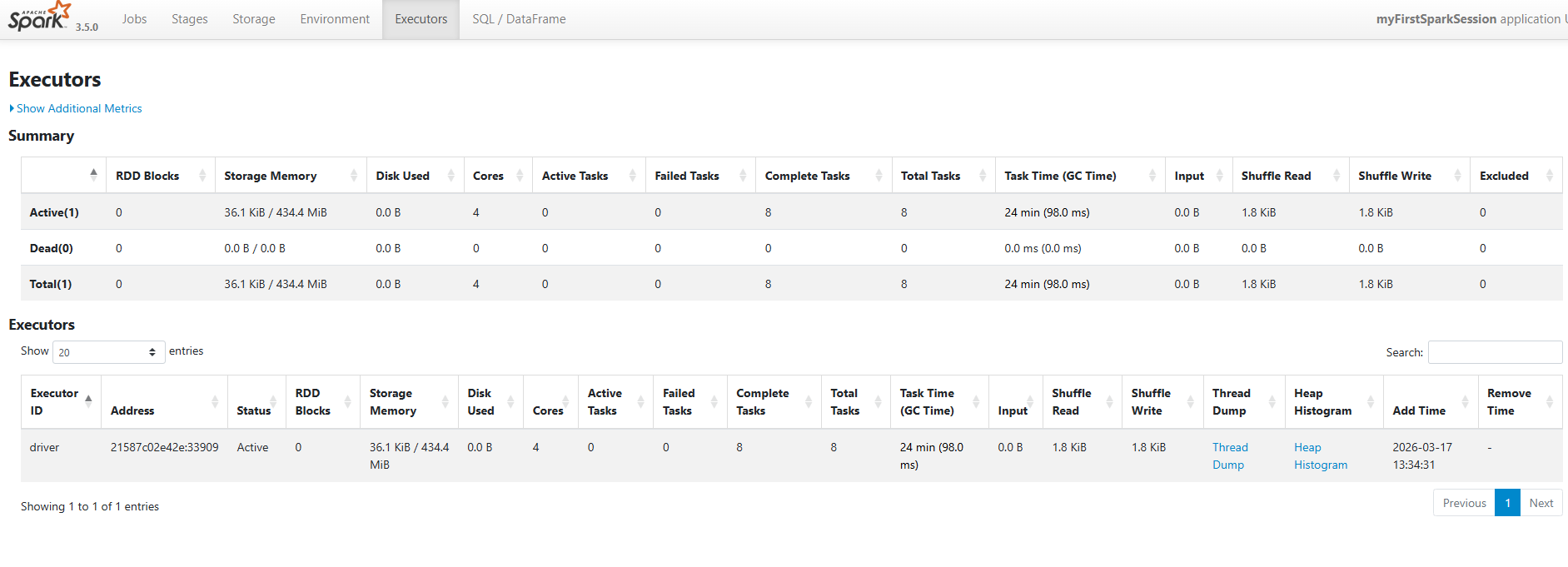The image size is (1568, 567).
Task: Sort summary by Total Tasks column
Action: [x=943, y=176]
